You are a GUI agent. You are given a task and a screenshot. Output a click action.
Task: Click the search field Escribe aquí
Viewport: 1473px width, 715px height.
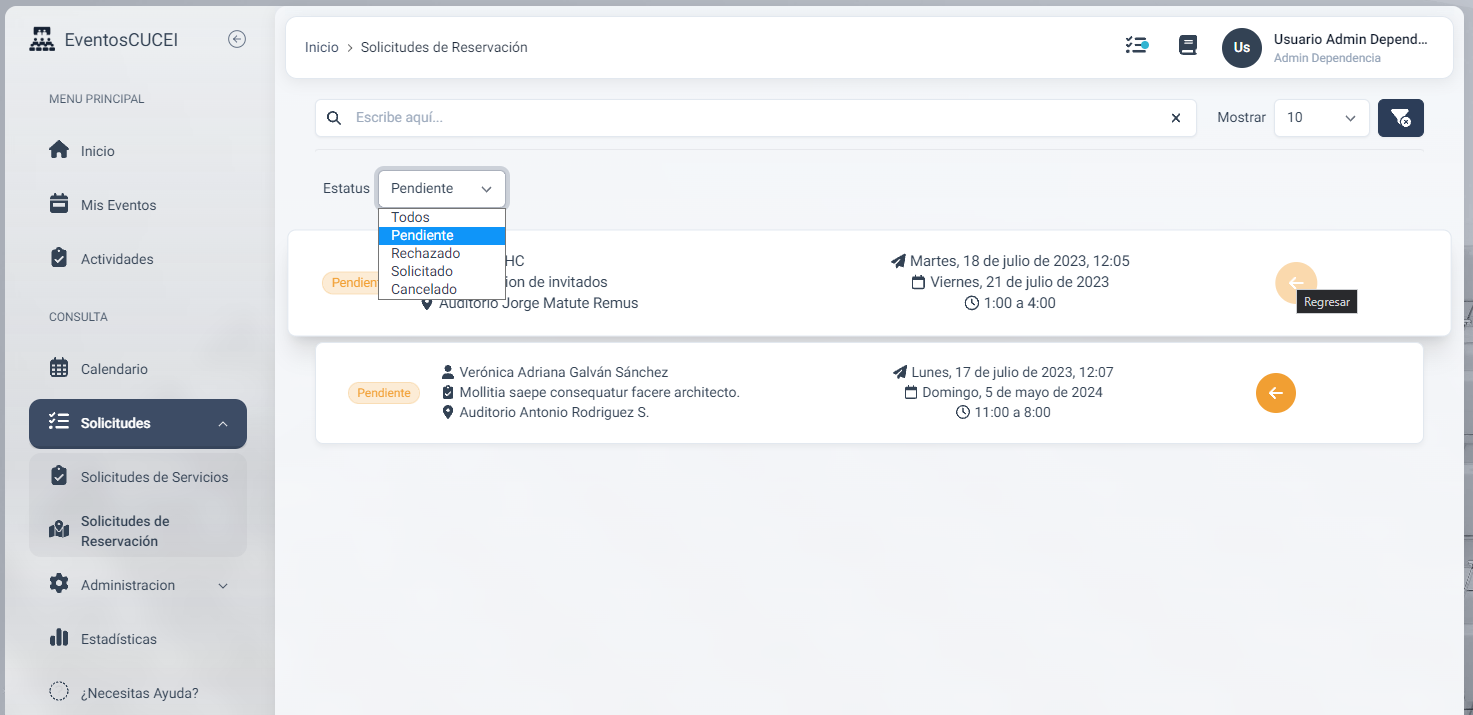pos(750,118)
